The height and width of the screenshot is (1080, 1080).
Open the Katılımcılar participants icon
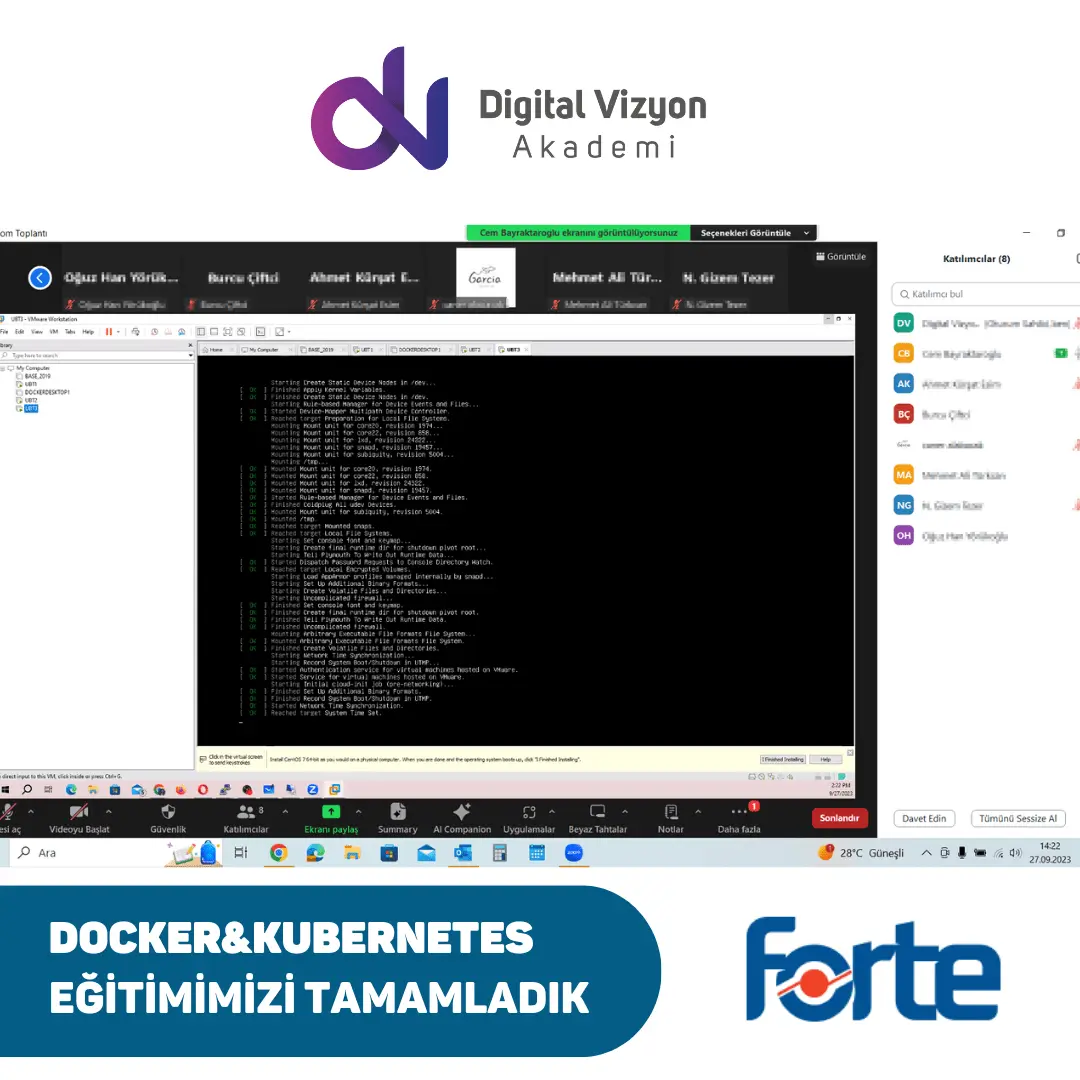click(246, 811)
